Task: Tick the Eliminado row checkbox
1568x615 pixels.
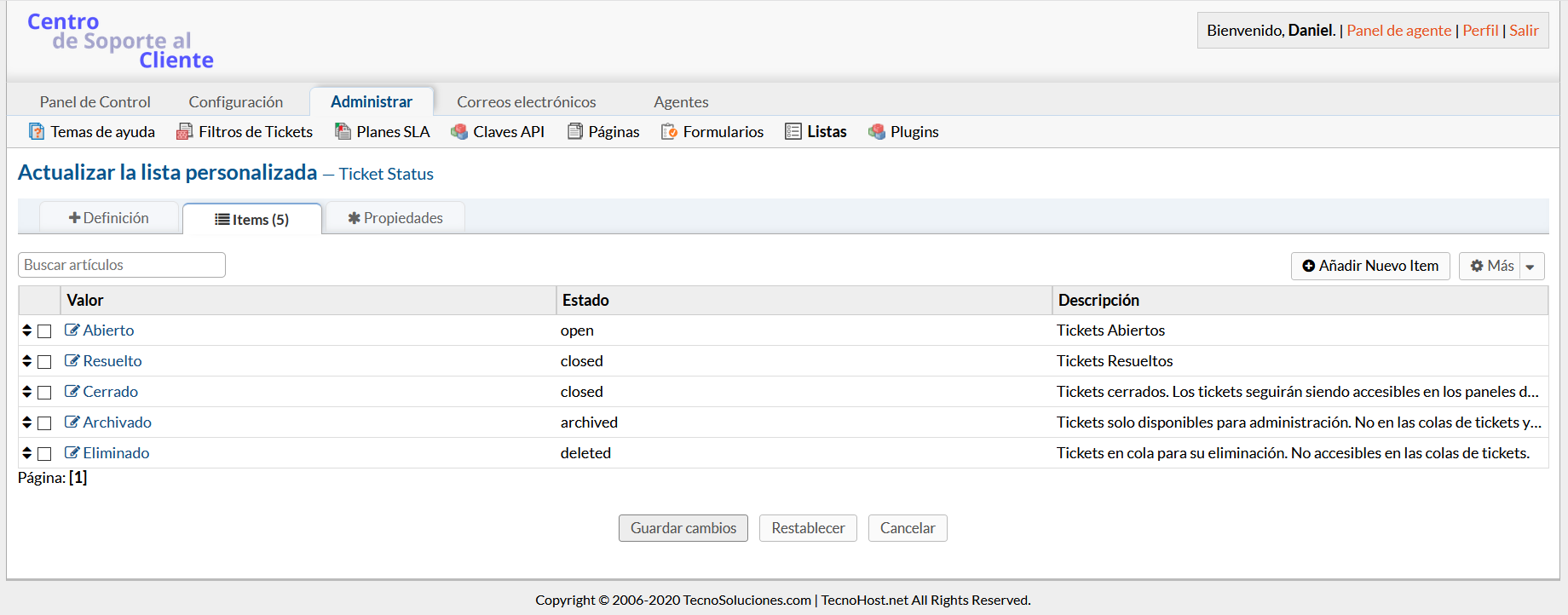Action: pos(45,454)
